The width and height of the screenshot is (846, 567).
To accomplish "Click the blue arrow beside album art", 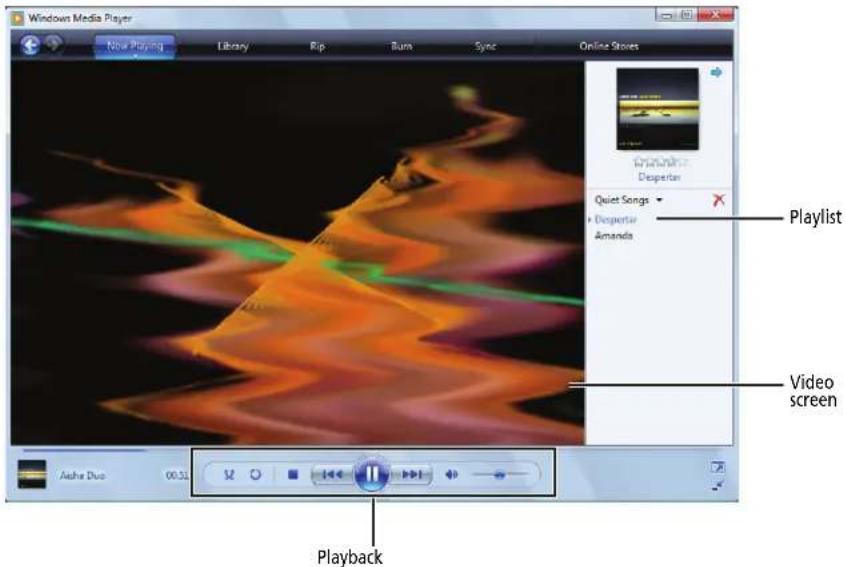I will 716,72.
